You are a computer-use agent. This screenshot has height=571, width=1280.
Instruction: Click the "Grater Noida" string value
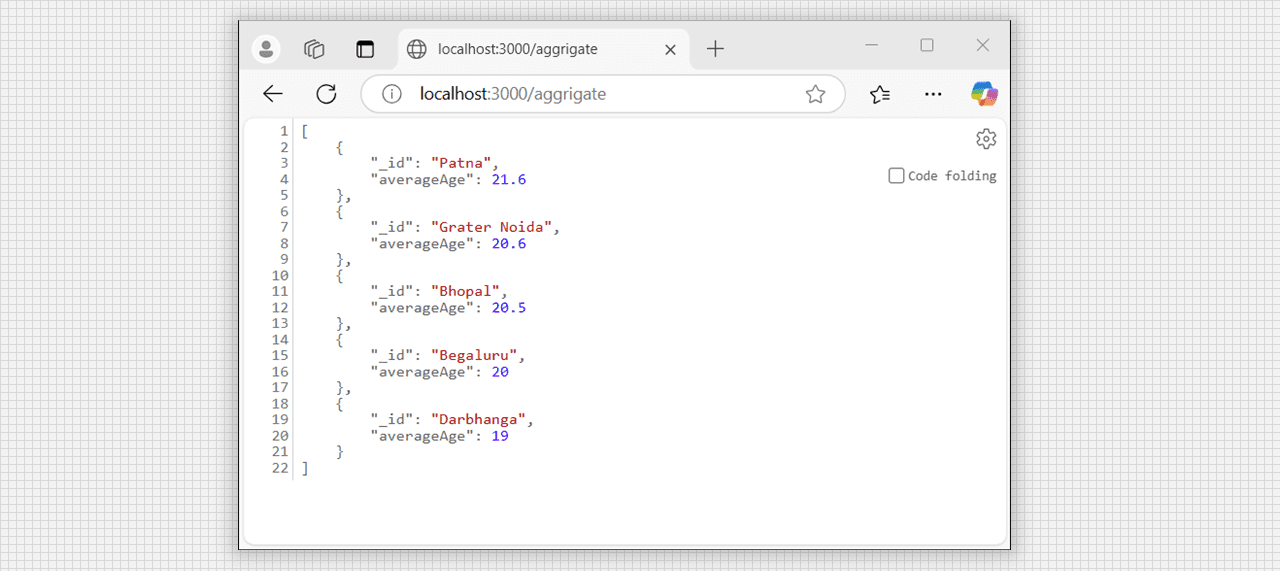[x=491, y=227]
